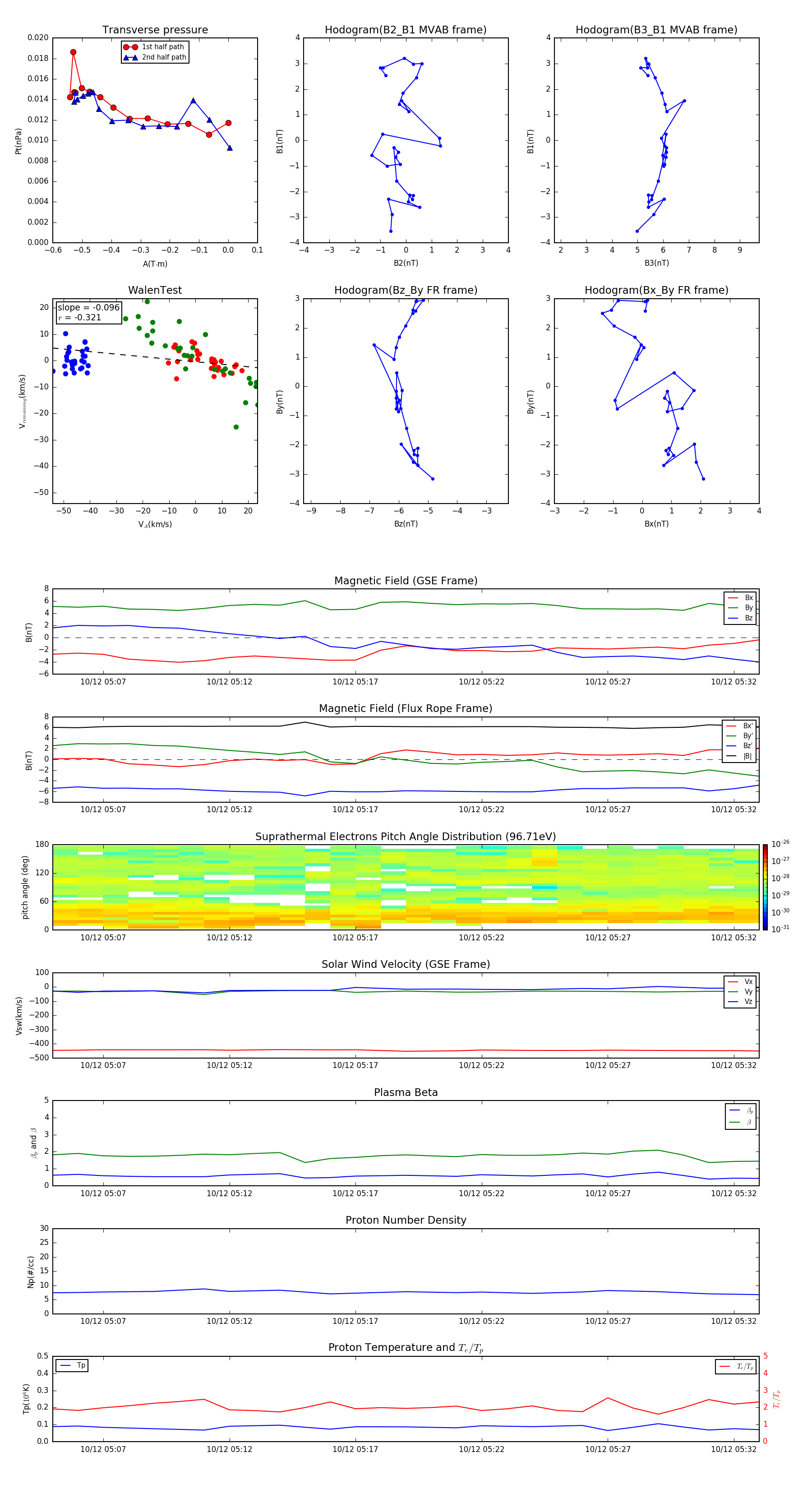Click the 'Magnetic Field (GSE Frame)' title
The height and width of the screenshot is (1489, 812).
tap(406, 581)
